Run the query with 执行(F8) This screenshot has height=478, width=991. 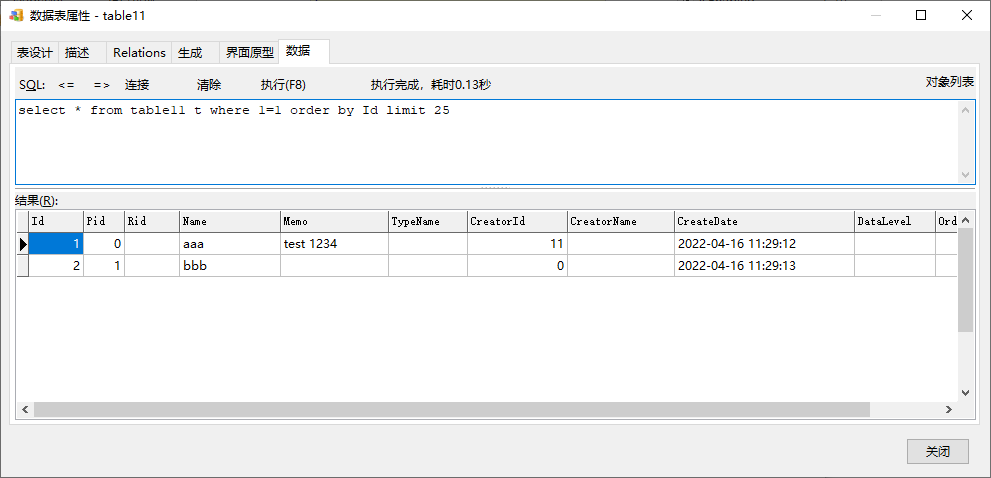coord(283,85)
